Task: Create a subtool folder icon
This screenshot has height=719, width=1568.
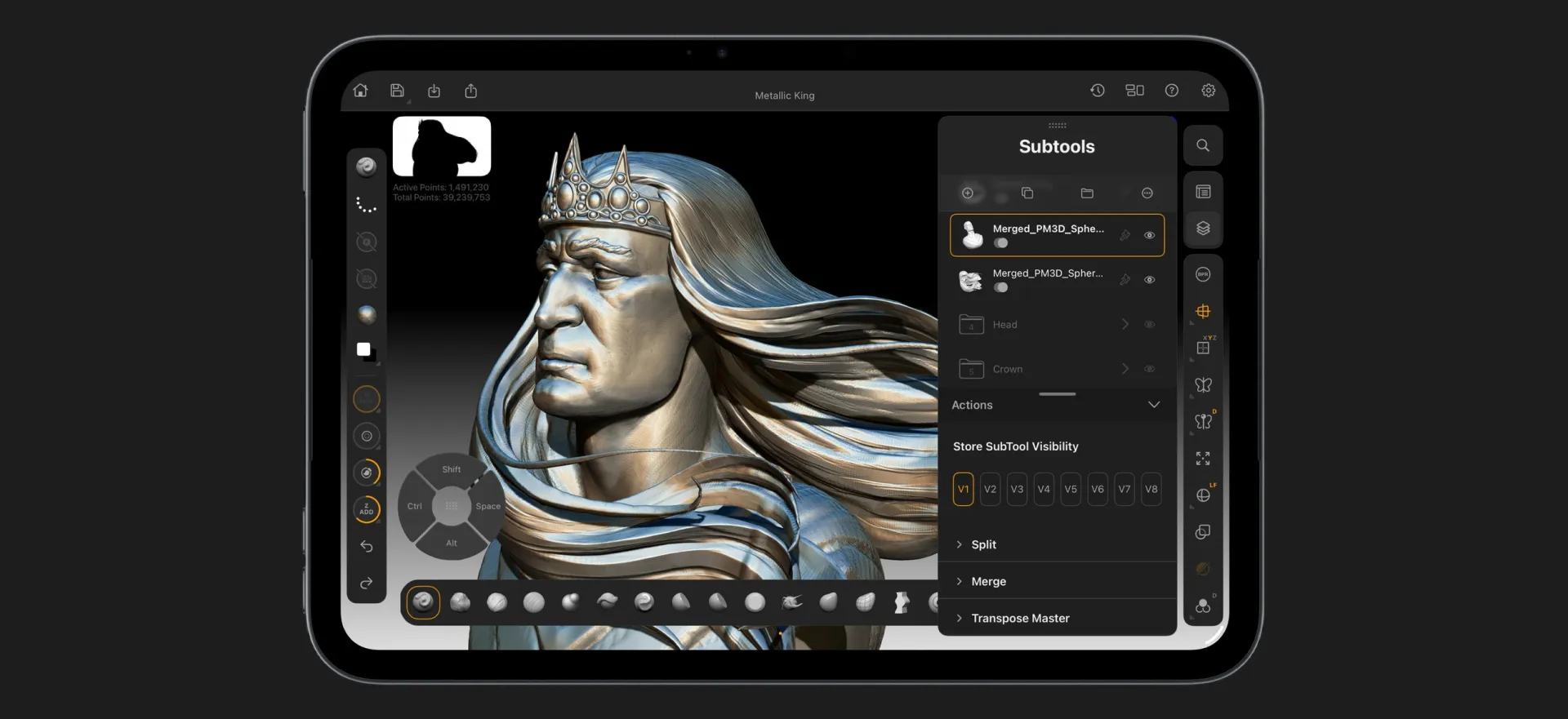Action: point(1087,193)
